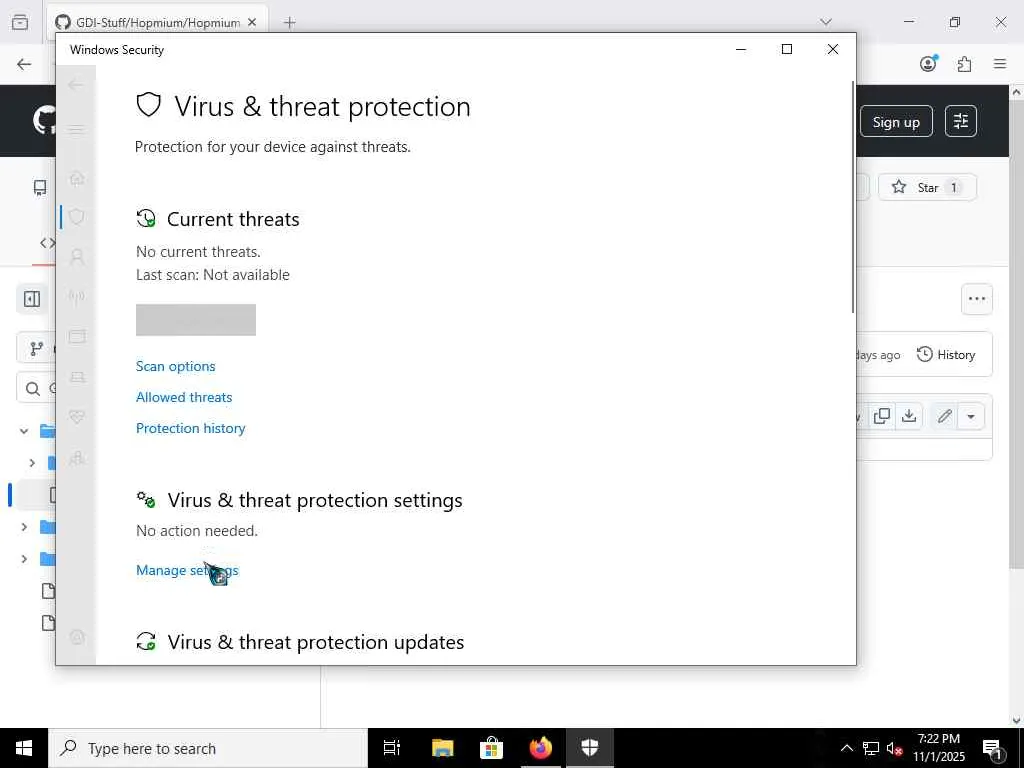Screen dimensions: 1024x768
Task: Click the Windows Security vertical scrollbar
Action: click(x=852, y=197)
